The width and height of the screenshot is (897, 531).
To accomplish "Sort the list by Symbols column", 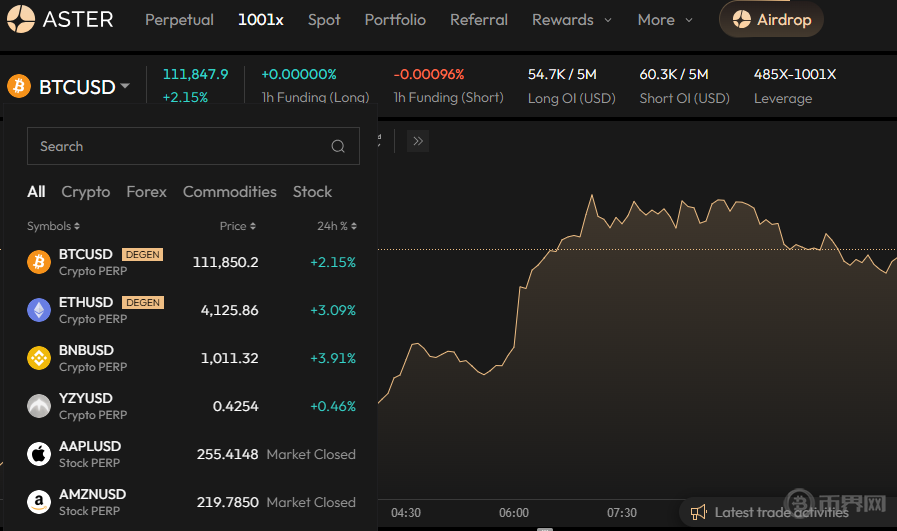I will pos(53,226).
